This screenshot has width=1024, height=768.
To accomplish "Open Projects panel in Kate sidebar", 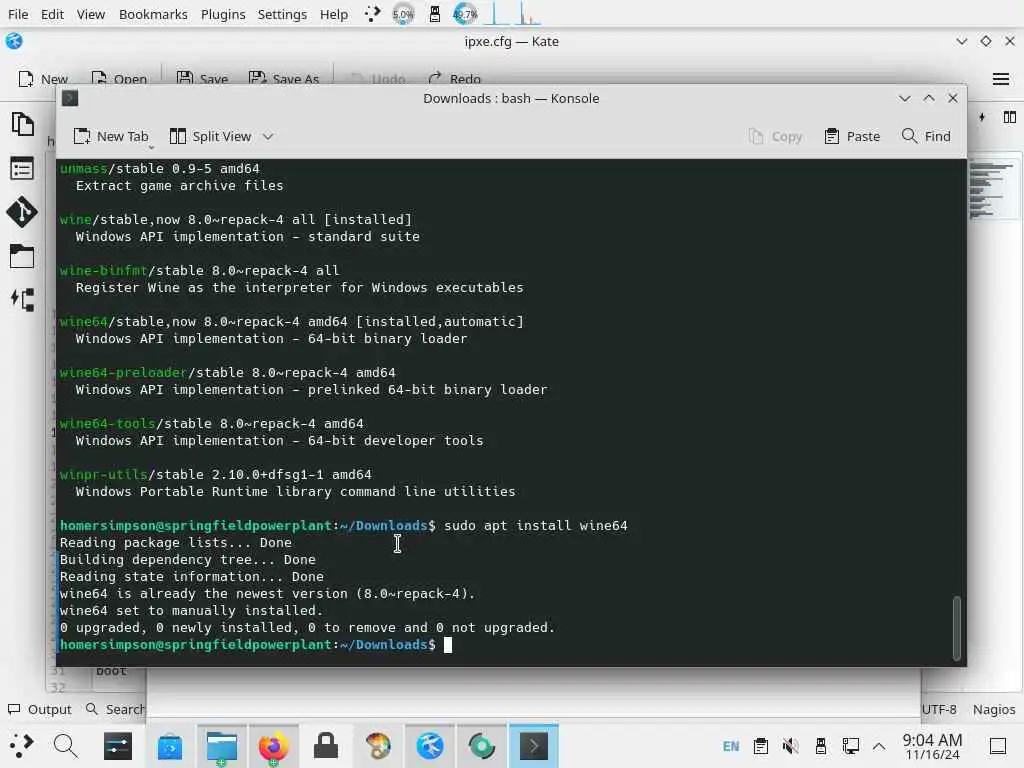I will 22,300.
